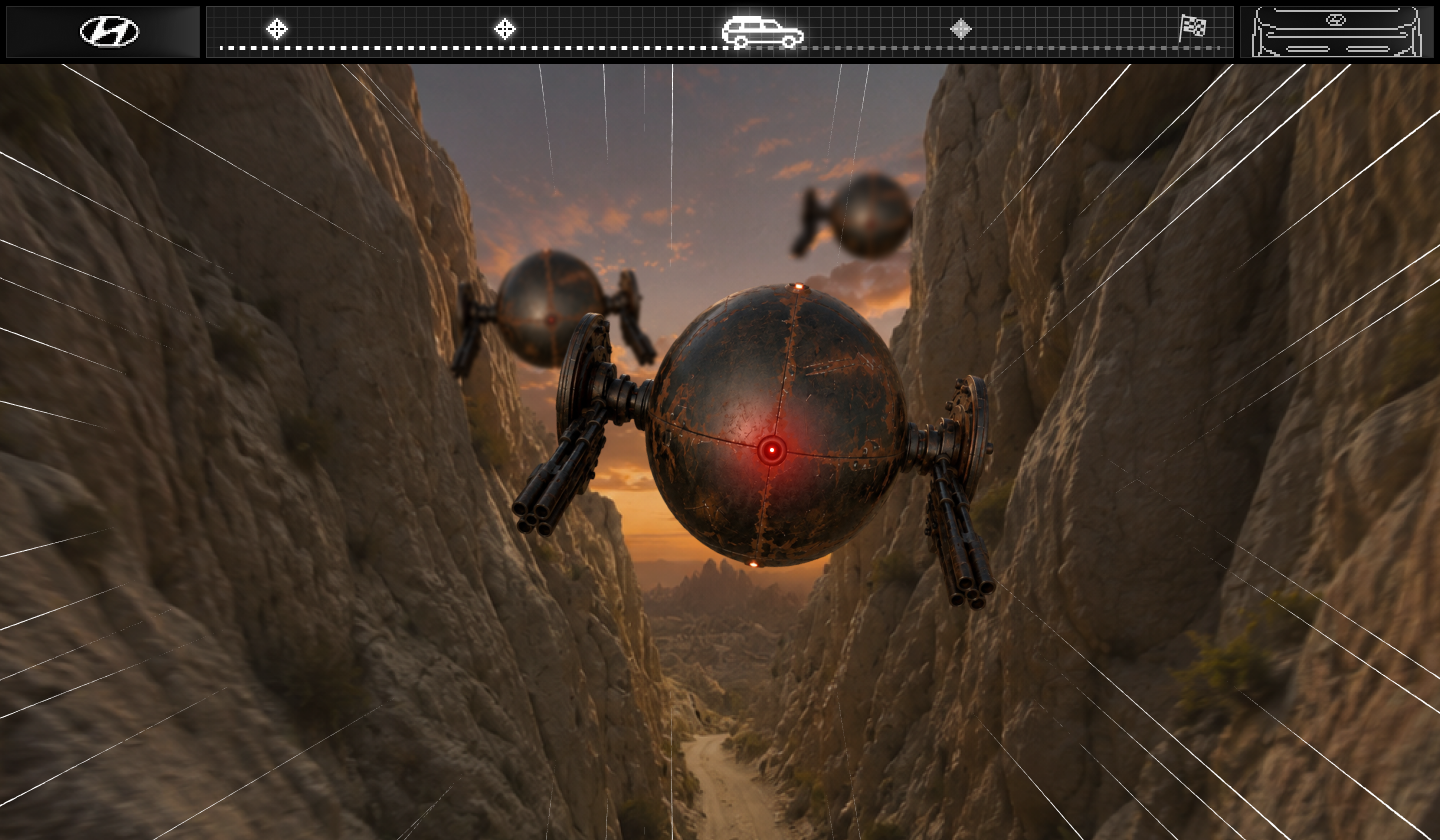Click the pixel car icon on the progress track
1440x840 pixels.
click(763, 32)
